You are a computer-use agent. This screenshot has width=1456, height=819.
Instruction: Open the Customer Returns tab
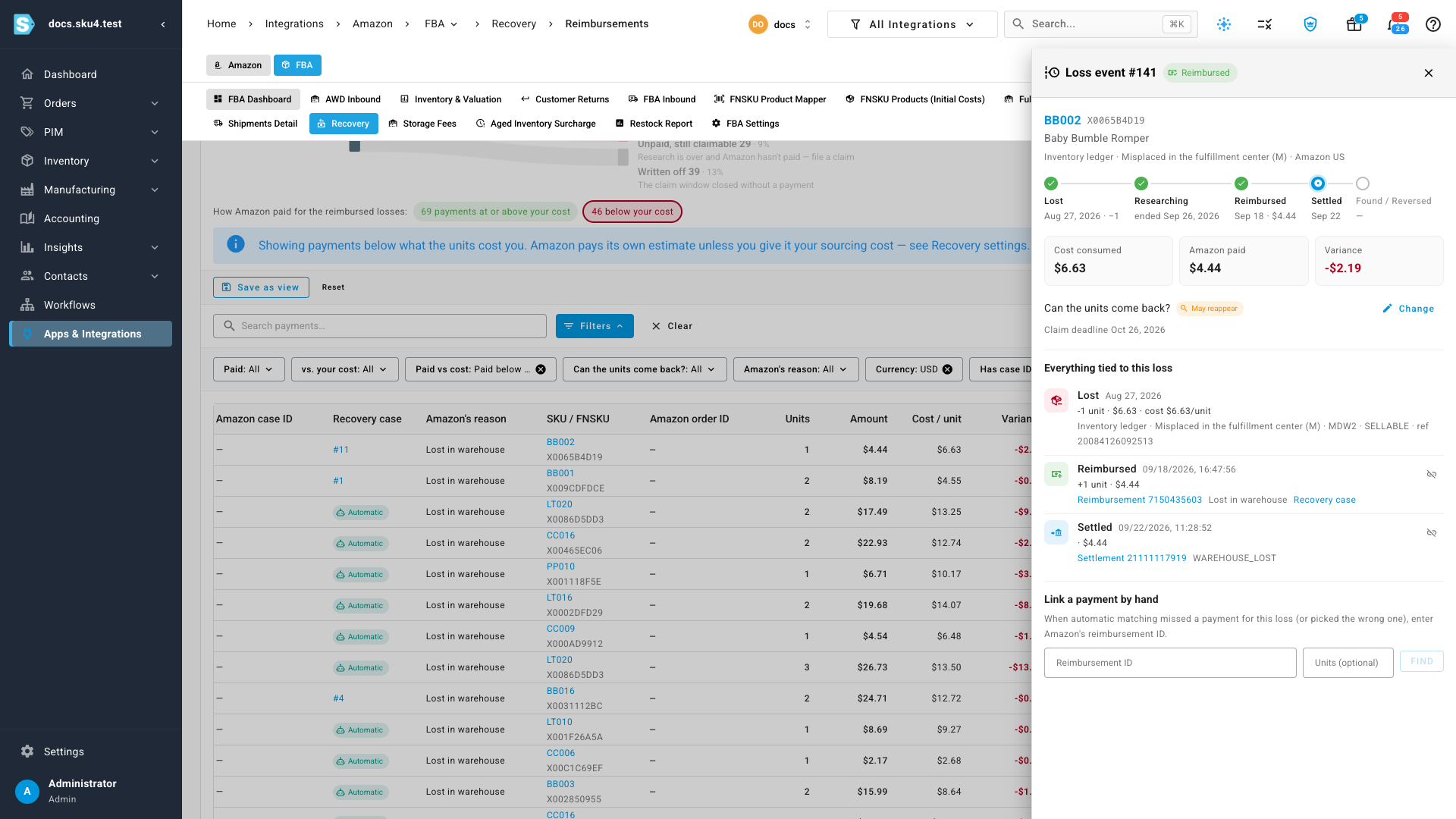point(565,99)
